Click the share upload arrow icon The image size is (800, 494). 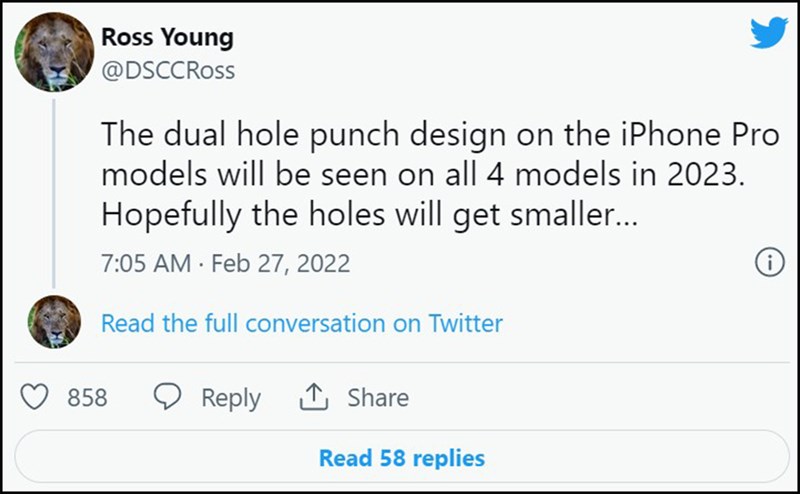pos(313,397)
